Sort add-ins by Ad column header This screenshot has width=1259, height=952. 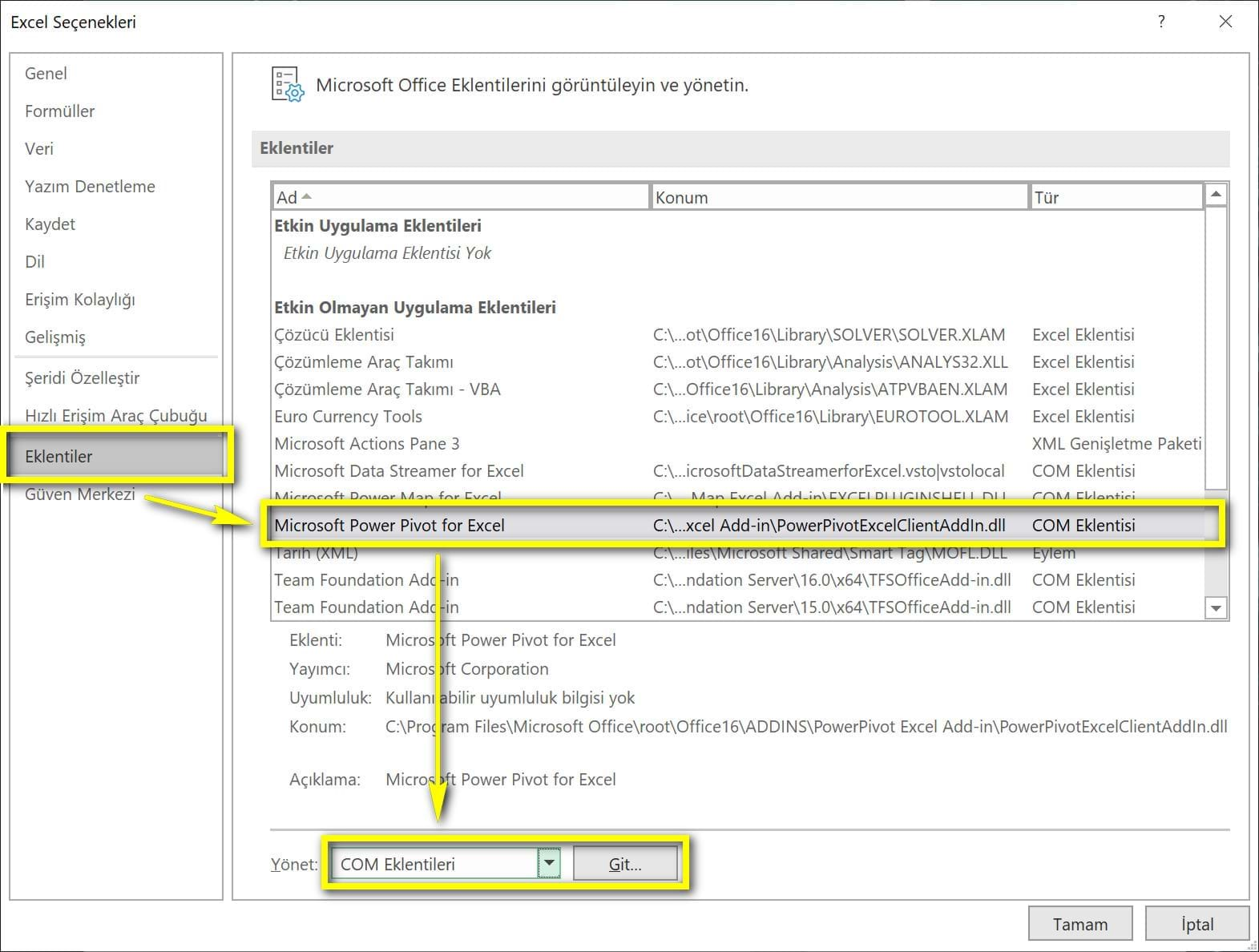(x=460, y=197)
